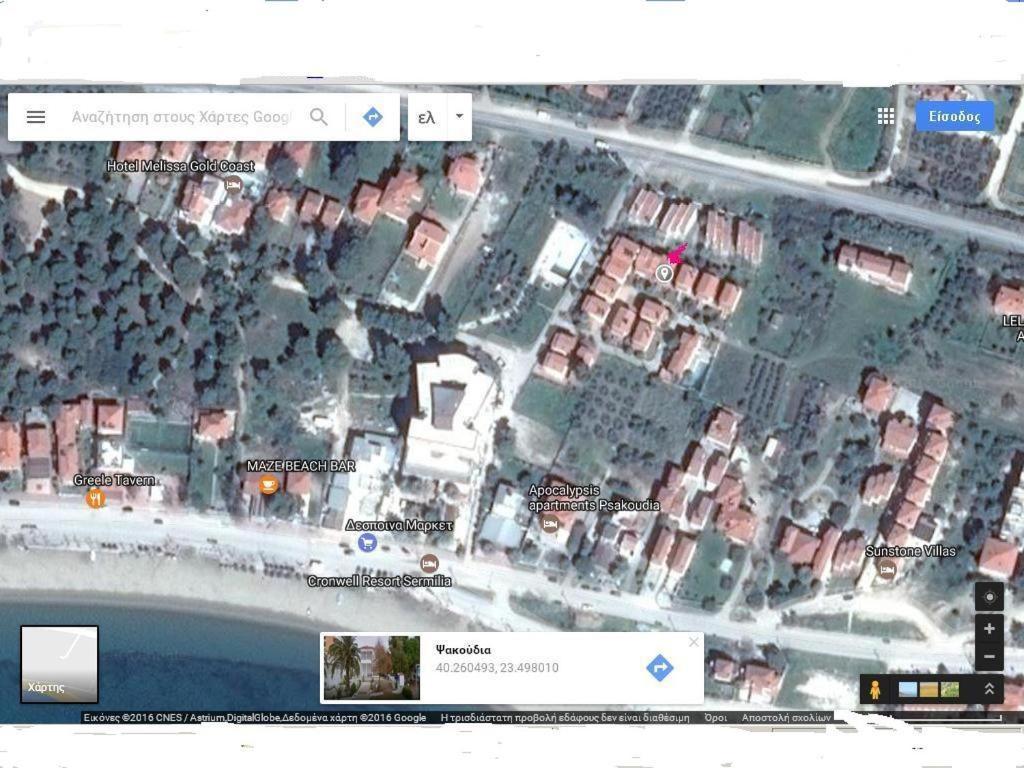Click Αποστολή σχολίων feedback link

pos(786,718)
